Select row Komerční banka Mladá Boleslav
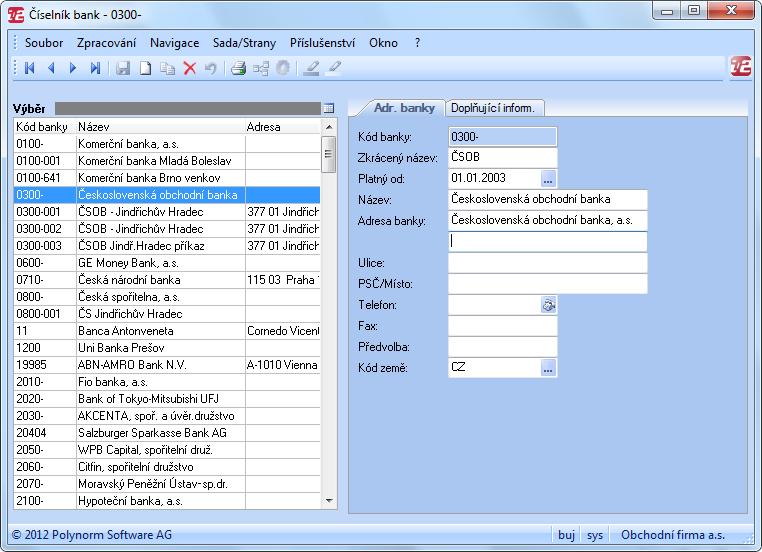The height and width of the screenshot is (552, 762). pyautogui.click(x=167, y=161)
